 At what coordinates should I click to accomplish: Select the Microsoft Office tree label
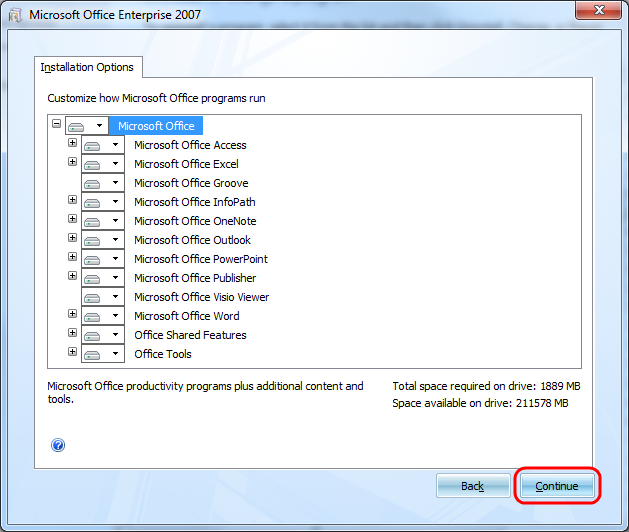[156, 126]
